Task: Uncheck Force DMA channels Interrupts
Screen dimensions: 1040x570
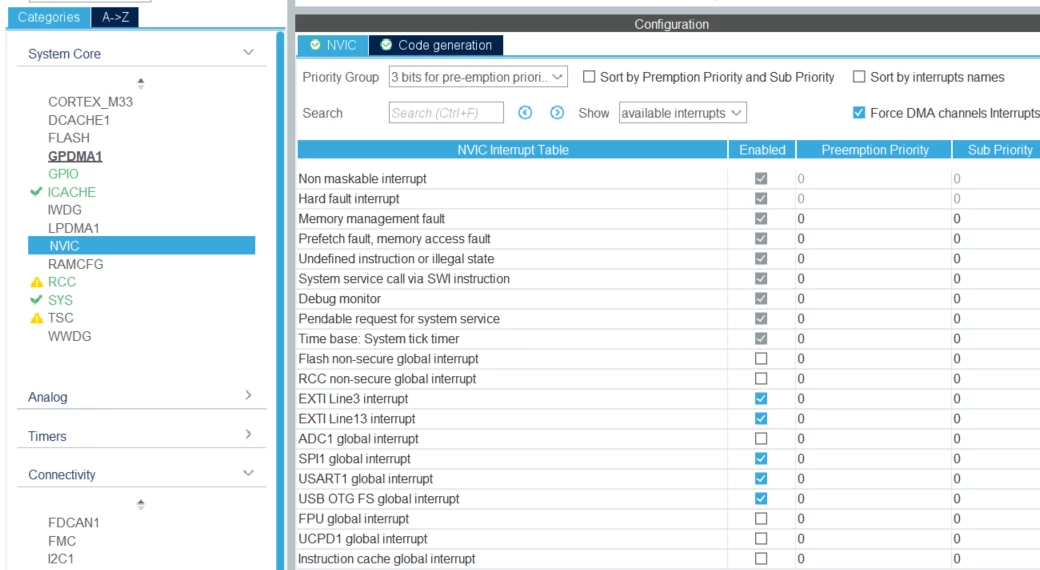Action: [859, 113]
